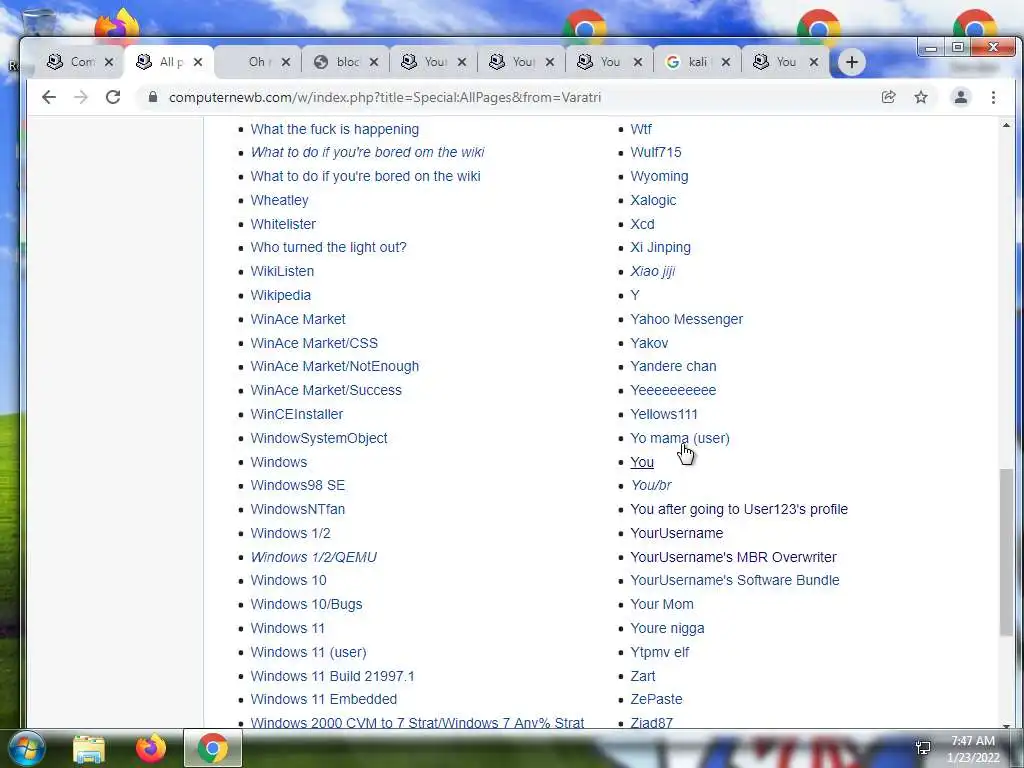Reload the current page
Viewport: 1024px width, 768px height.
113,97
